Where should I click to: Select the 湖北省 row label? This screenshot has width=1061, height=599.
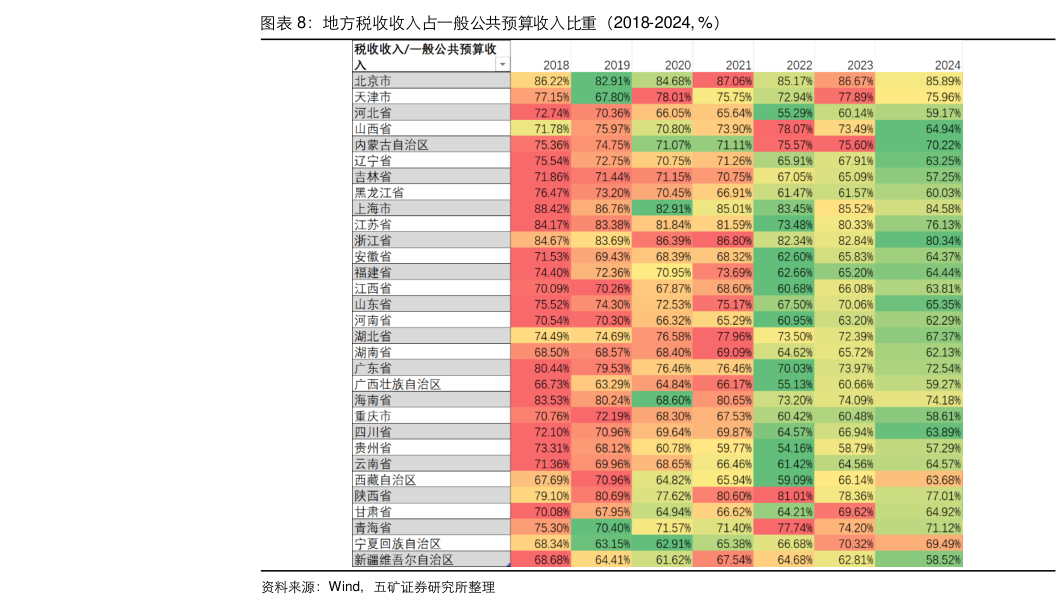432,336
